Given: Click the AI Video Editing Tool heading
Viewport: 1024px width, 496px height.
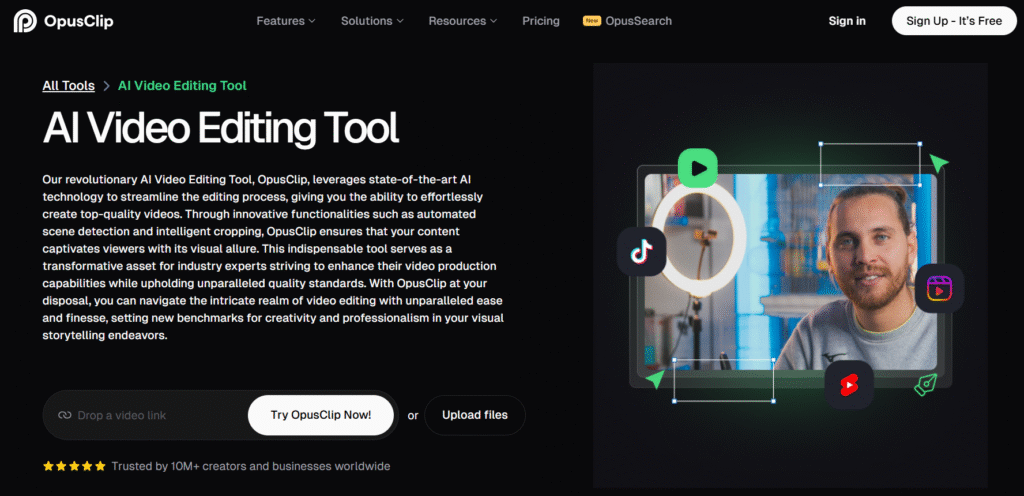Looking at the screenshot, I should [220, 127].
